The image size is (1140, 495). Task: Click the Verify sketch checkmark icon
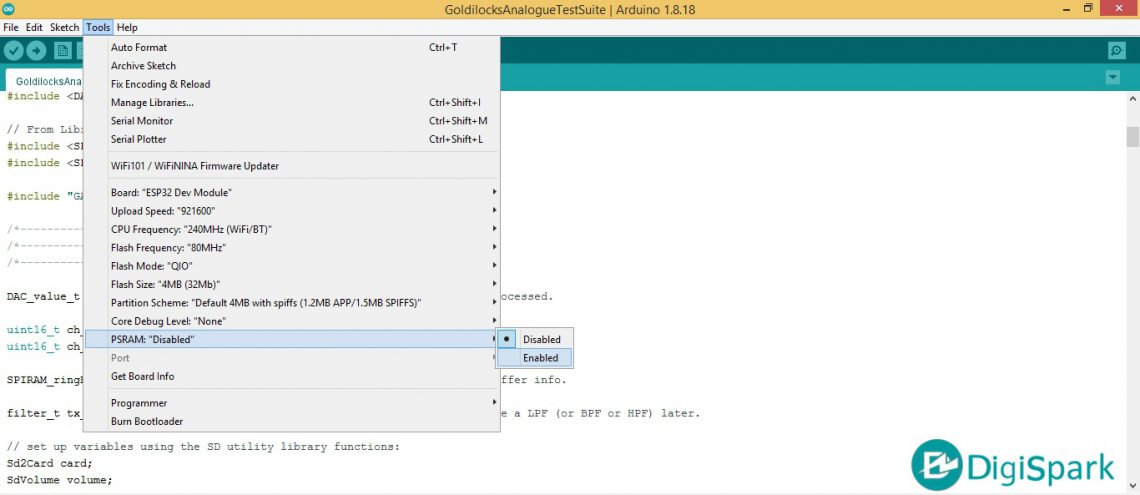tap(14, 51)
